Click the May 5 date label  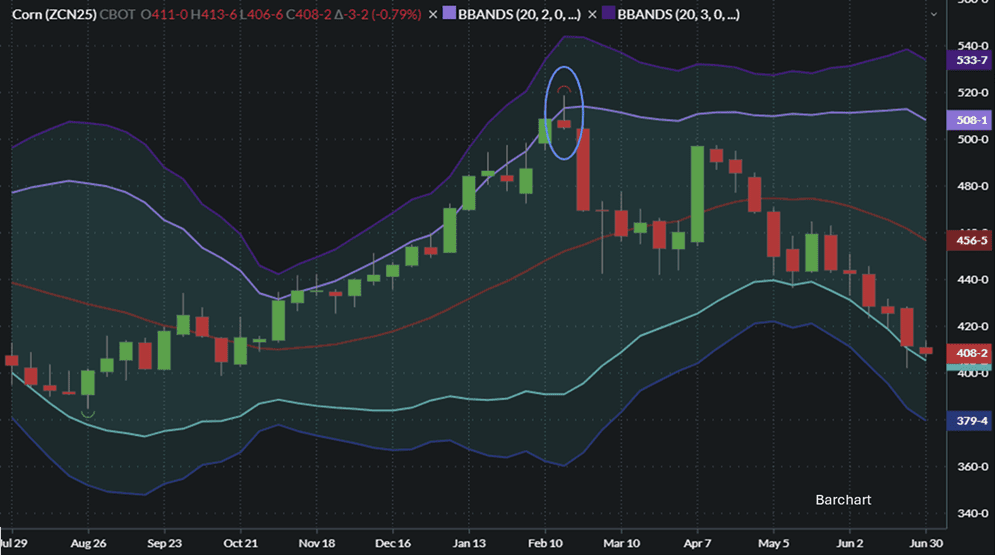pyautogui.click(x=774, y=544)
